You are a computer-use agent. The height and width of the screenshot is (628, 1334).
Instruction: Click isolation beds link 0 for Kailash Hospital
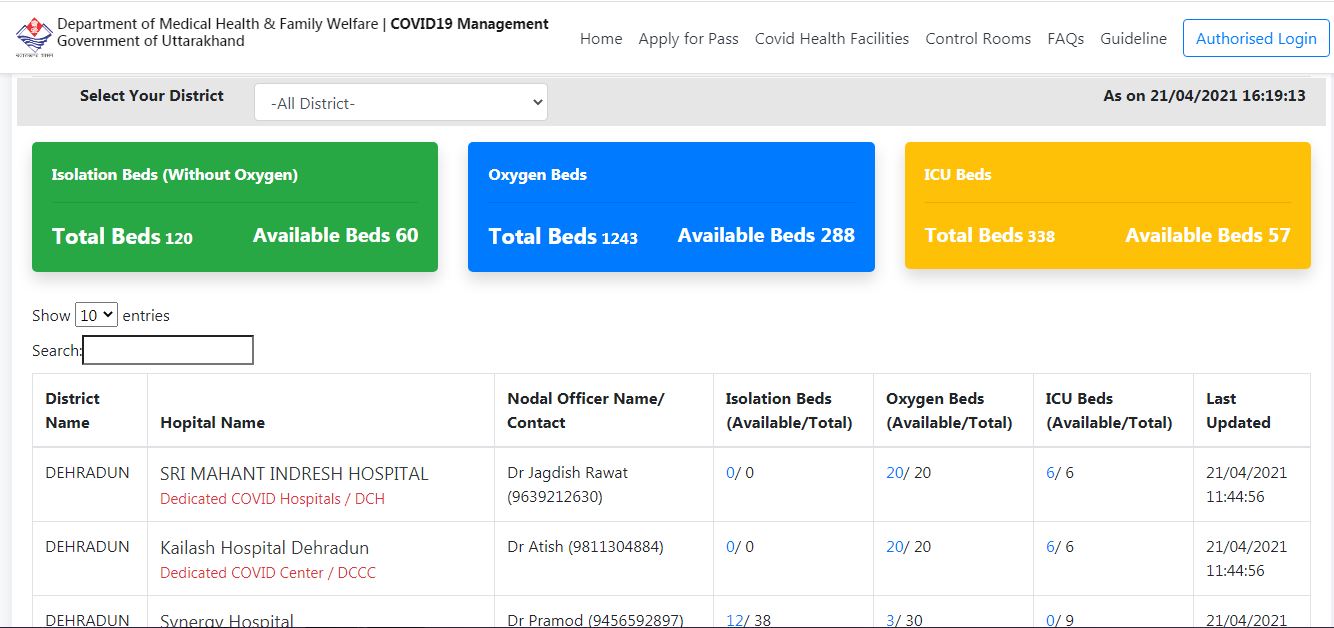pyautogui.click(x=730, y=547)
